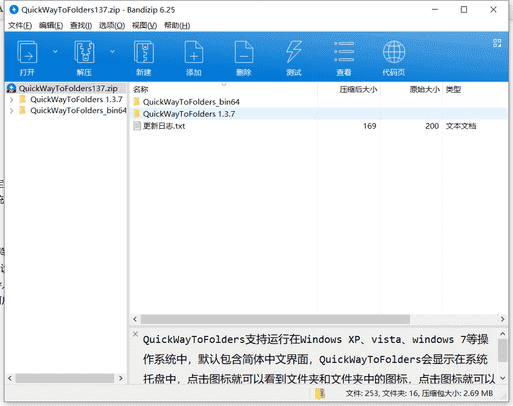Open dropdown arrow next to 解压
Viewport: 513px width, 406px height.
point(112,52)
